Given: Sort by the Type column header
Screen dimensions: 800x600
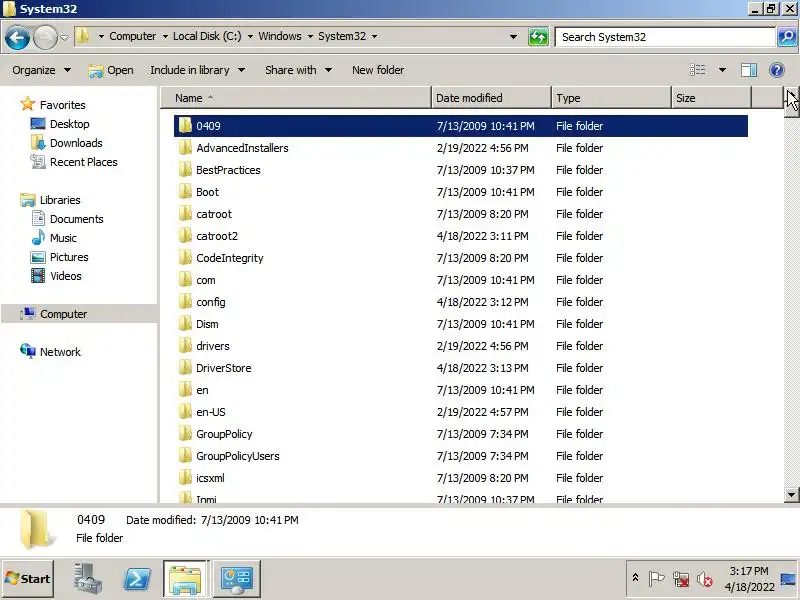Looking at the screenshot, I should coord(611,98).
